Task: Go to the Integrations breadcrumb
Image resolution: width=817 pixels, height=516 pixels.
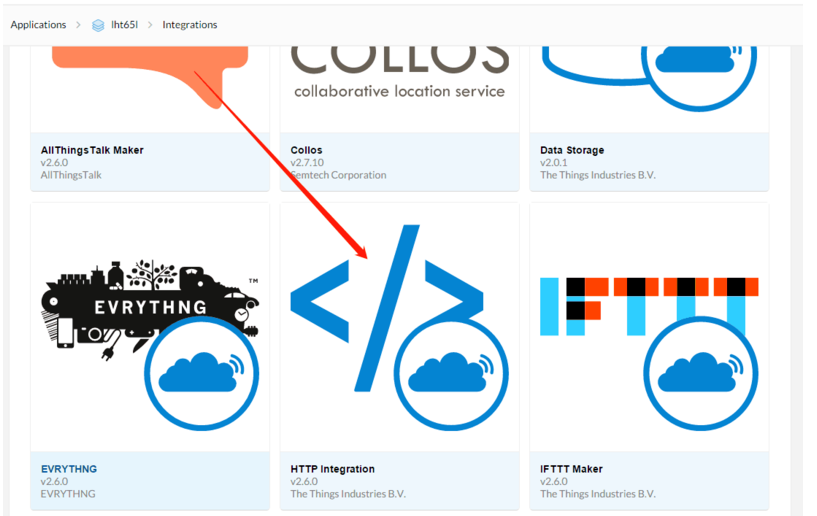Action: pyautogui.click(x=190, y=24)
